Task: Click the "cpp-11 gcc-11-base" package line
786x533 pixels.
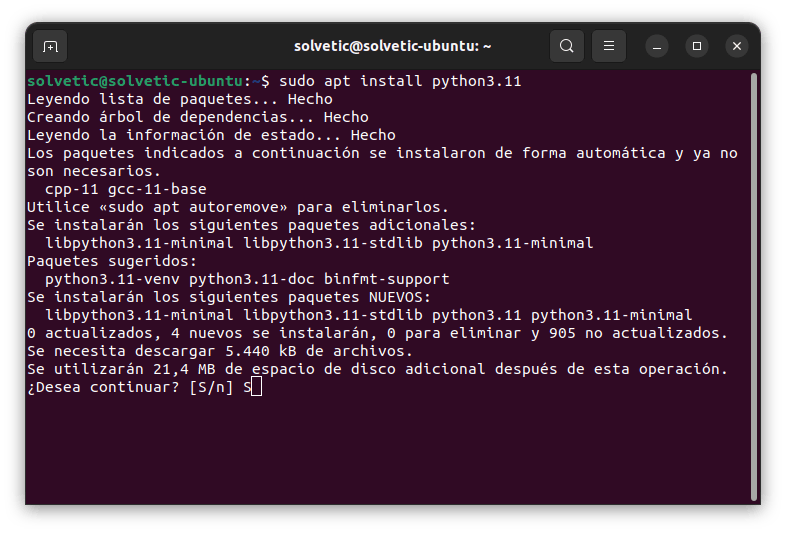Action: [126, 189]
